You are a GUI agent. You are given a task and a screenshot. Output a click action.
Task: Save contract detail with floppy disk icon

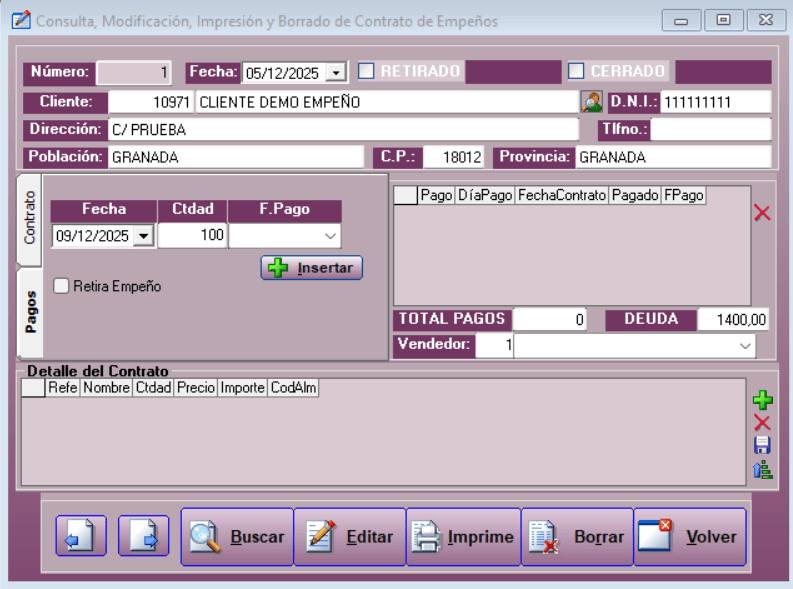(x=762, y=446)
